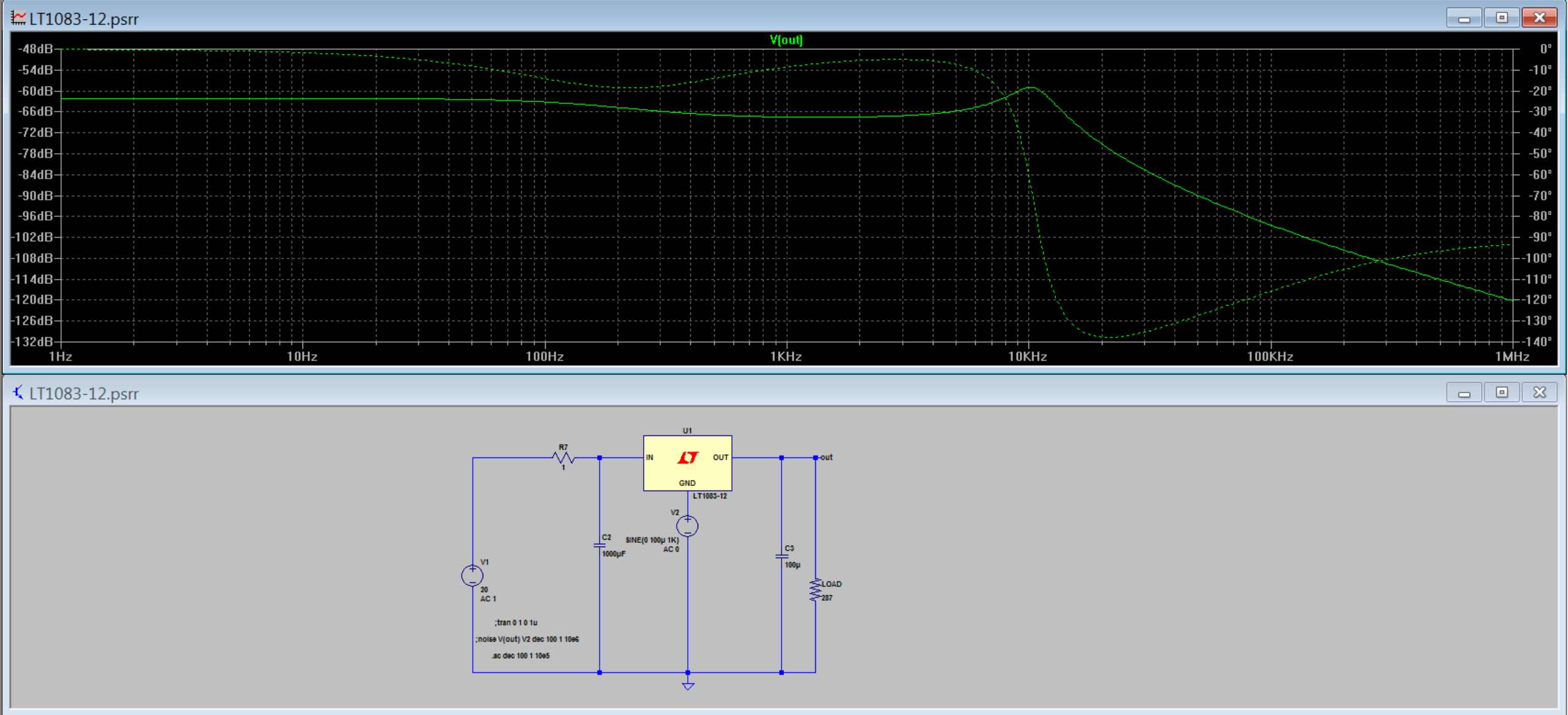
Task: Click the IN pin label on U1
Action: (649, 457)
